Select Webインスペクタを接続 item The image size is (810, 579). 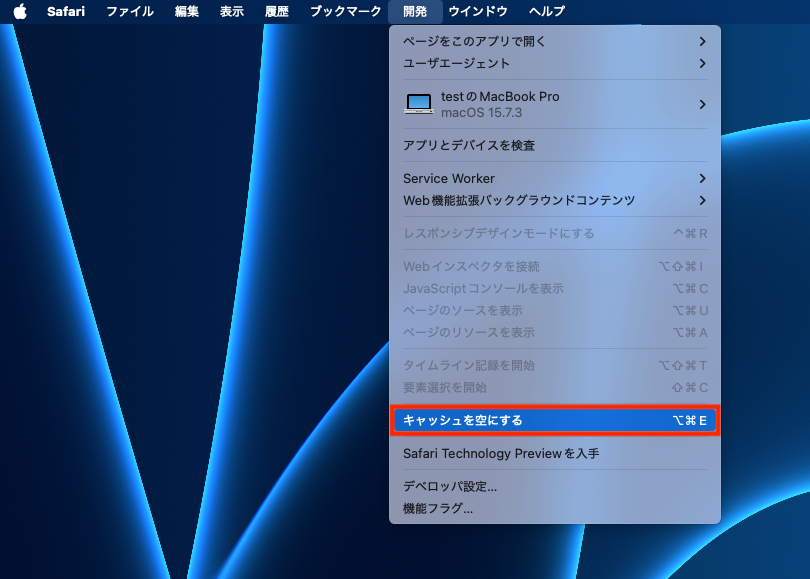[x=555, y=267]
